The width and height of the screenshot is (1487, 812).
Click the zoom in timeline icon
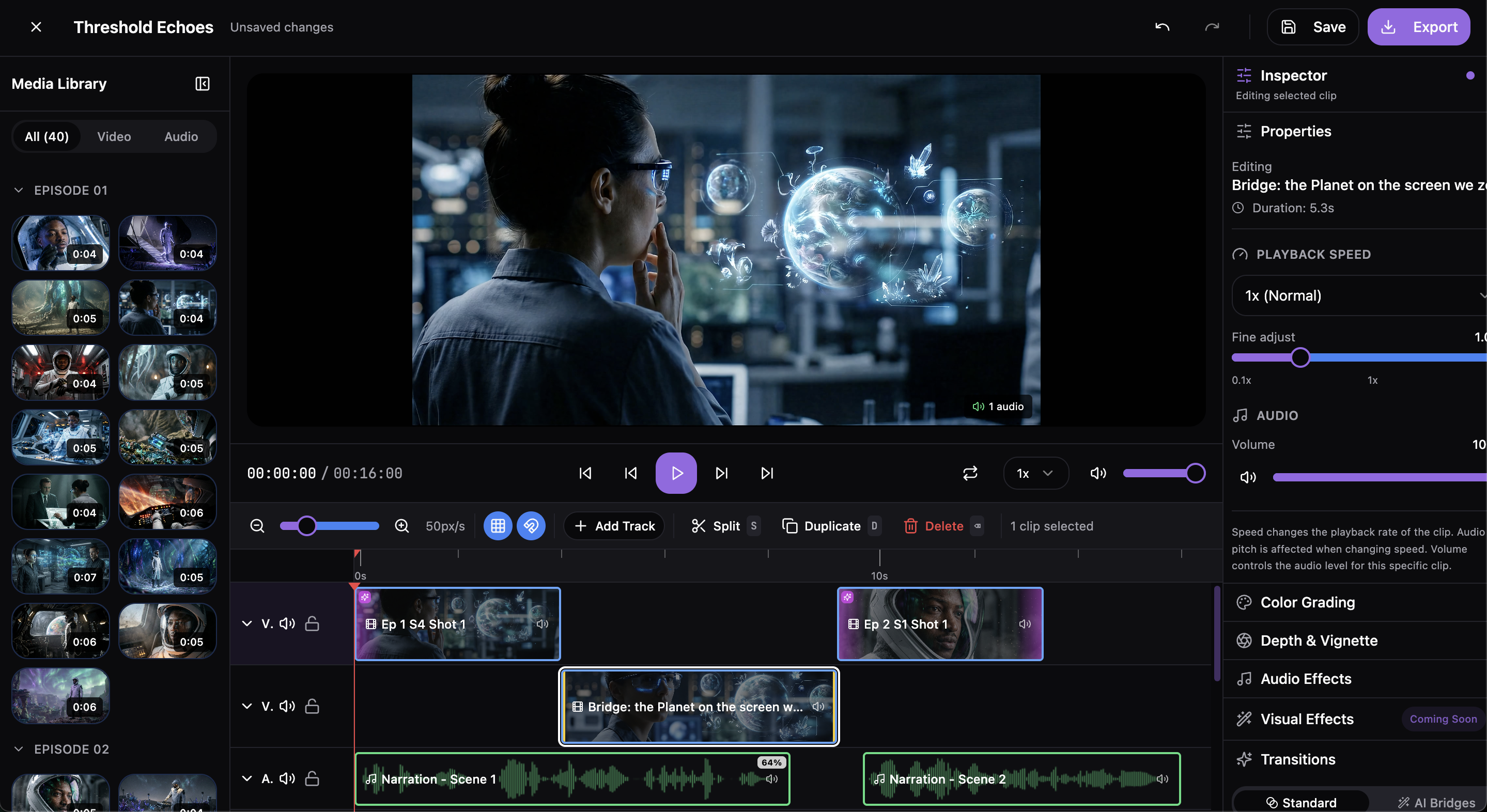[402, 526]
